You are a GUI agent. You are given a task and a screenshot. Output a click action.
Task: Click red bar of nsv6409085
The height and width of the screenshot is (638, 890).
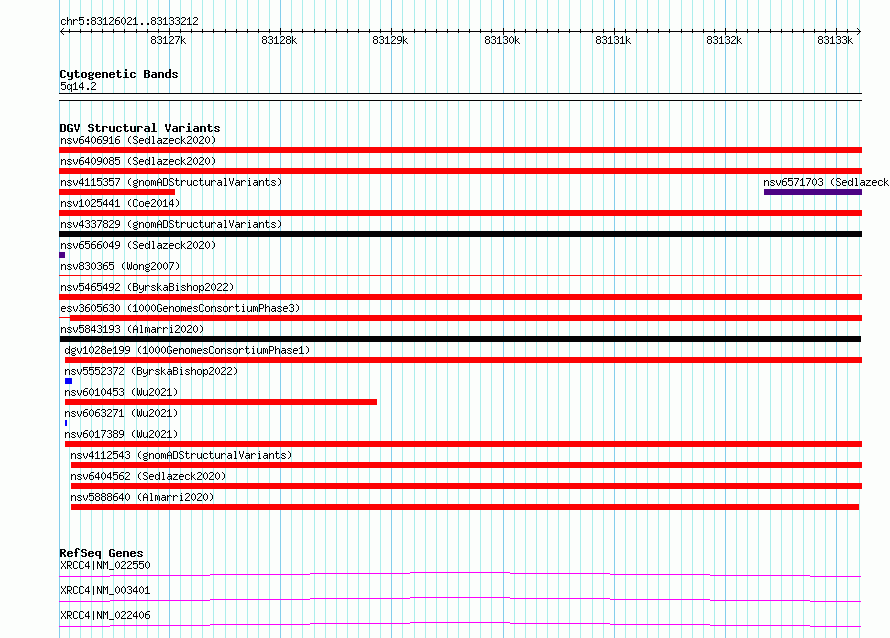point(460,171)
